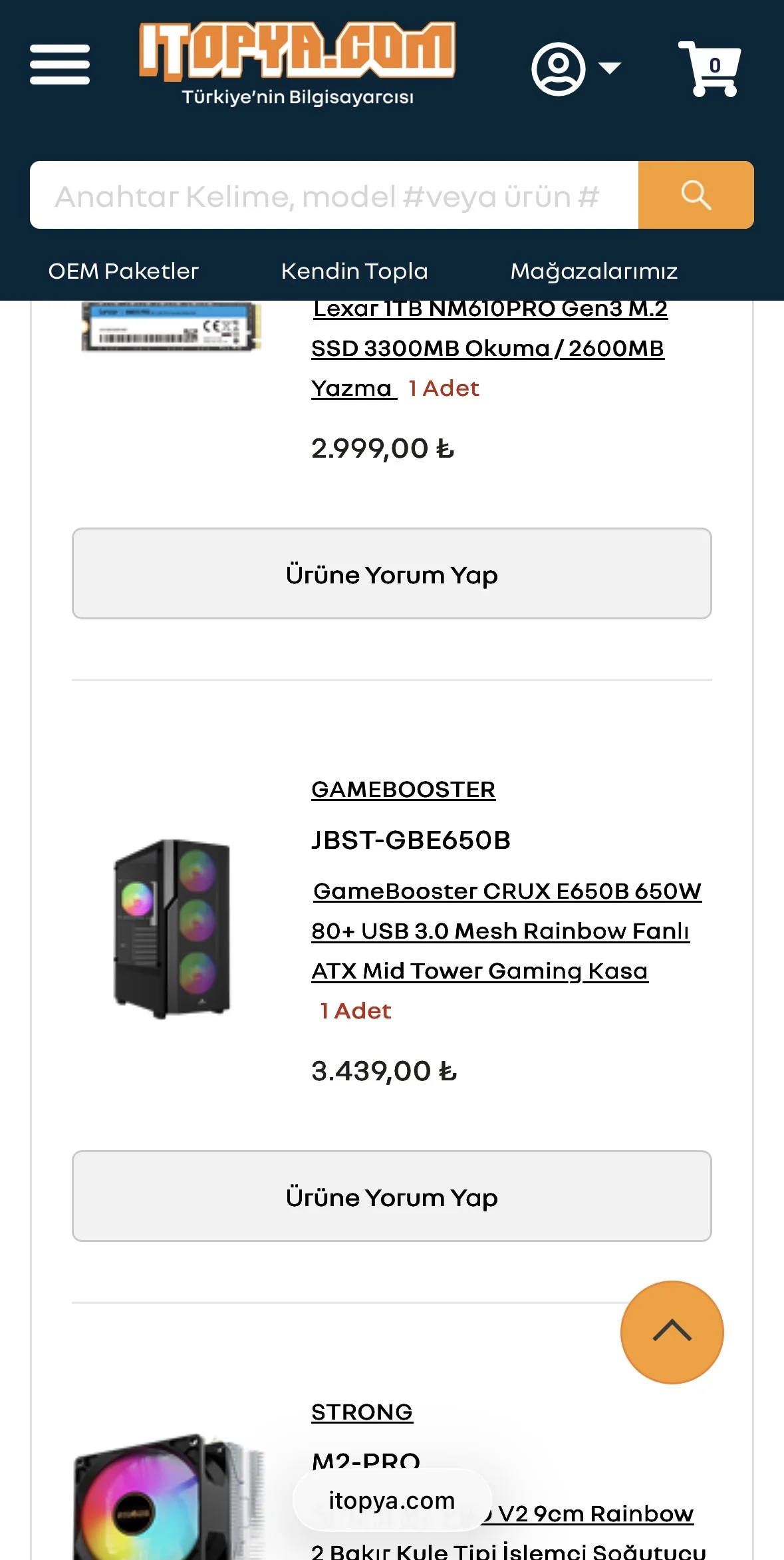
Task: Focus the keyword search input field
Action: (x=334, y=196)
